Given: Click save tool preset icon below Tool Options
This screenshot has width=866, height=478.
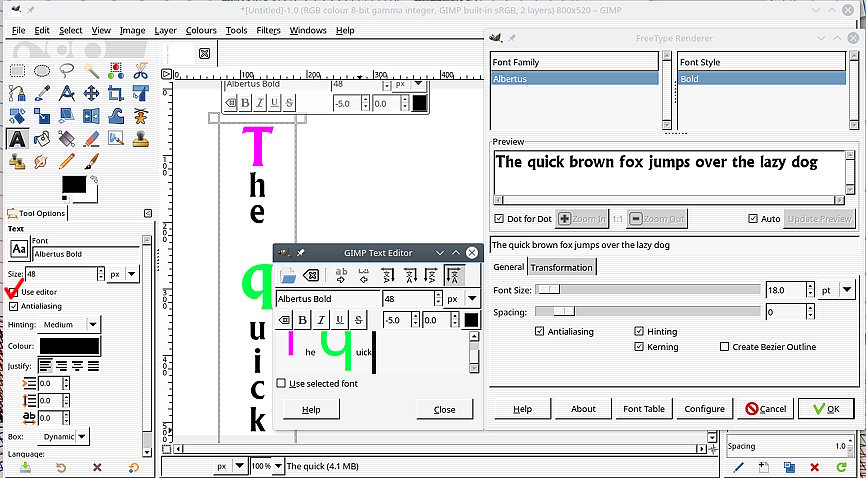Looking at the screenshot, I should pyautogui.click(x=25, y=468).
